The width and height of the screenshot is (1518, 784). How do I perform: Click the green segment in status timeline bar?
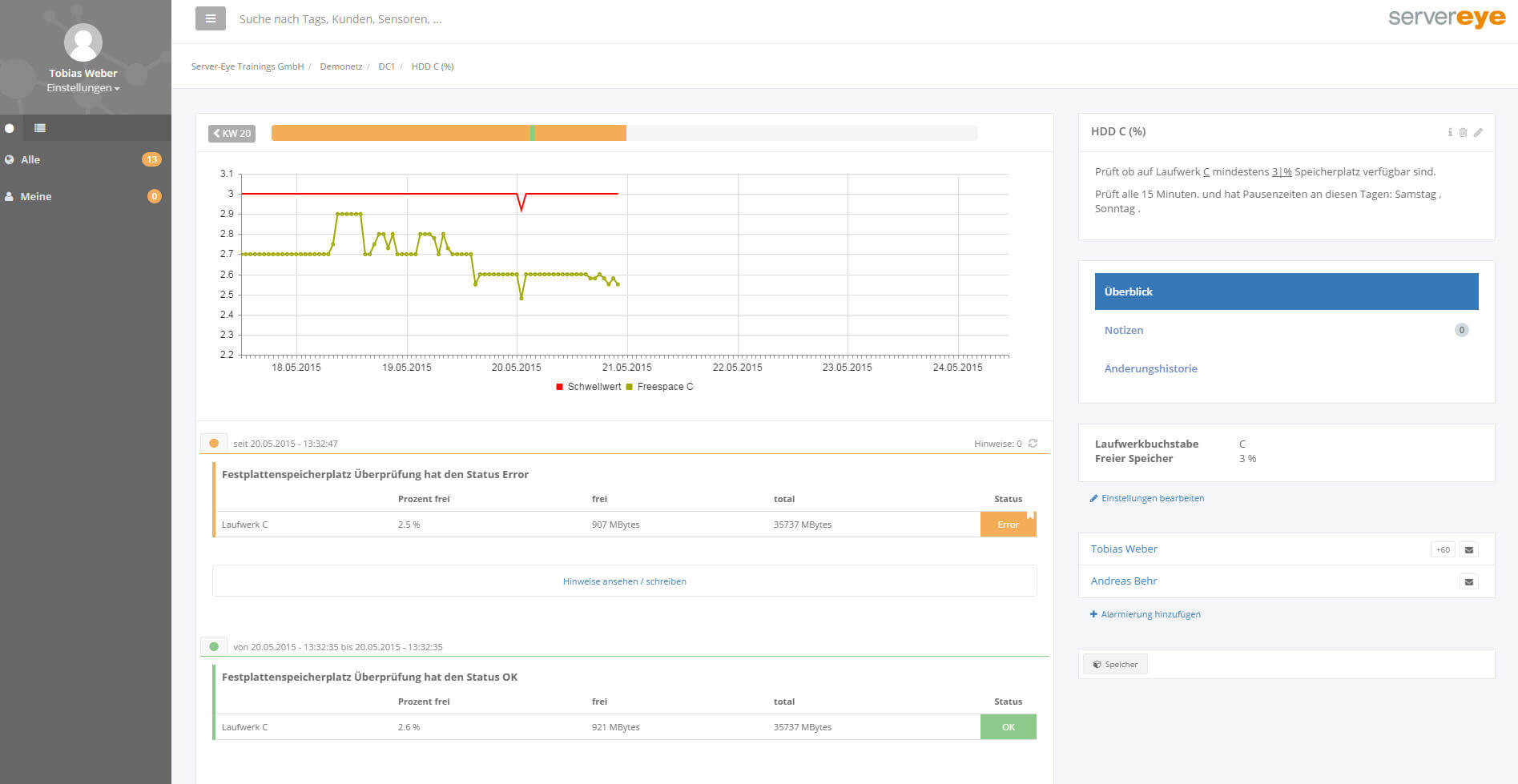pyautogui.click(x=532, y=133)
